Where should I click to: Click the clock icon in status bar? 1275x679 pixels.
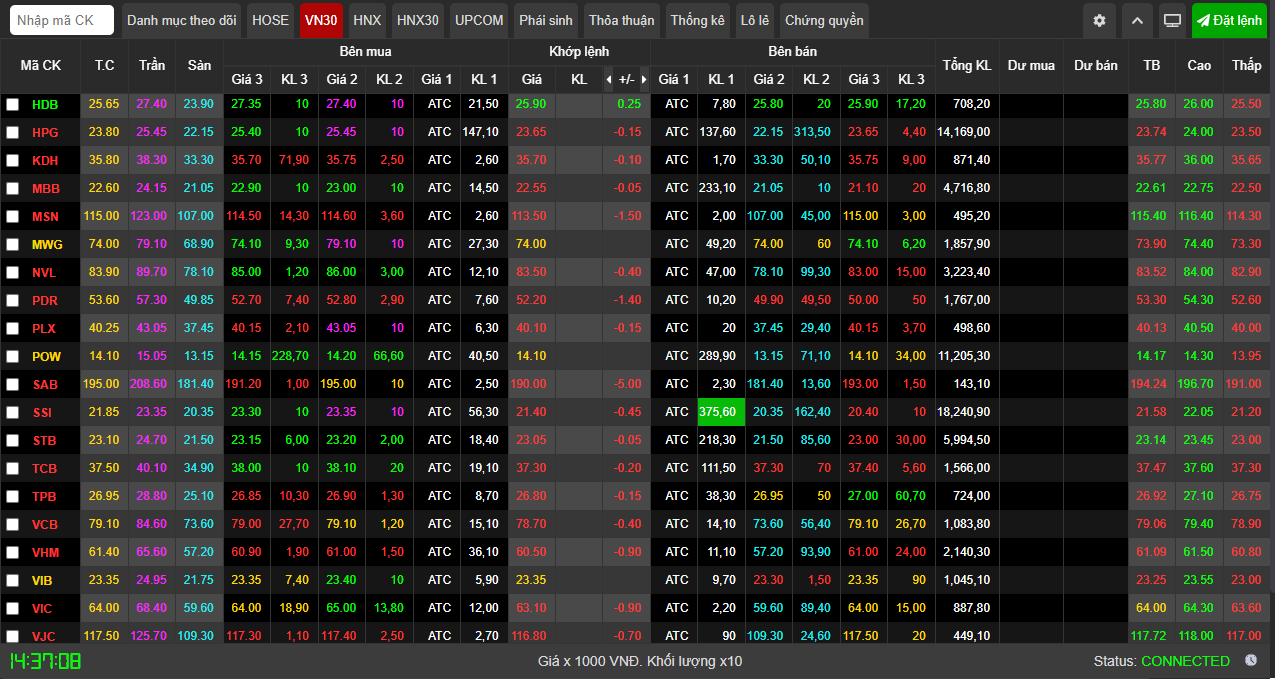pyautogui.click(x=1251, y=660)
